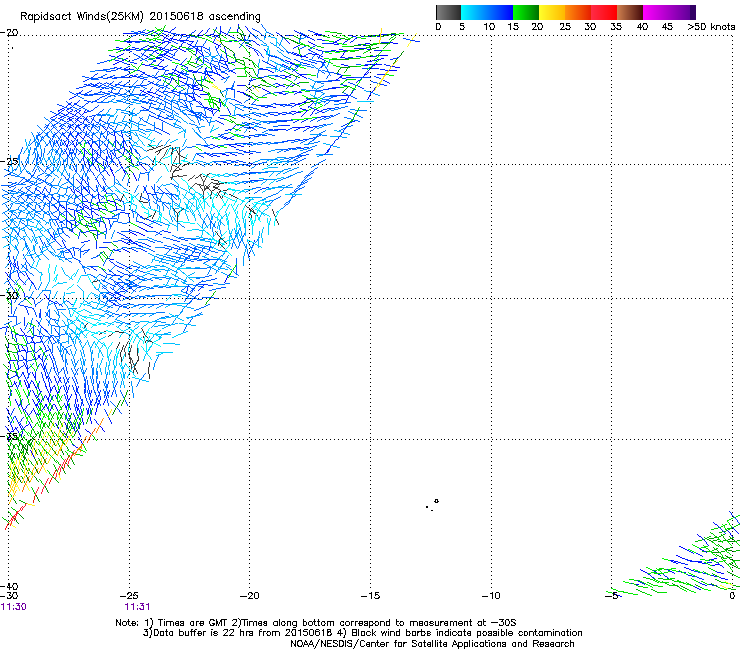Image resolution: width=740 pixels, height=650 pixels.
Task: Click the note about black wind barbs contamination
Action: click(459, 633)
